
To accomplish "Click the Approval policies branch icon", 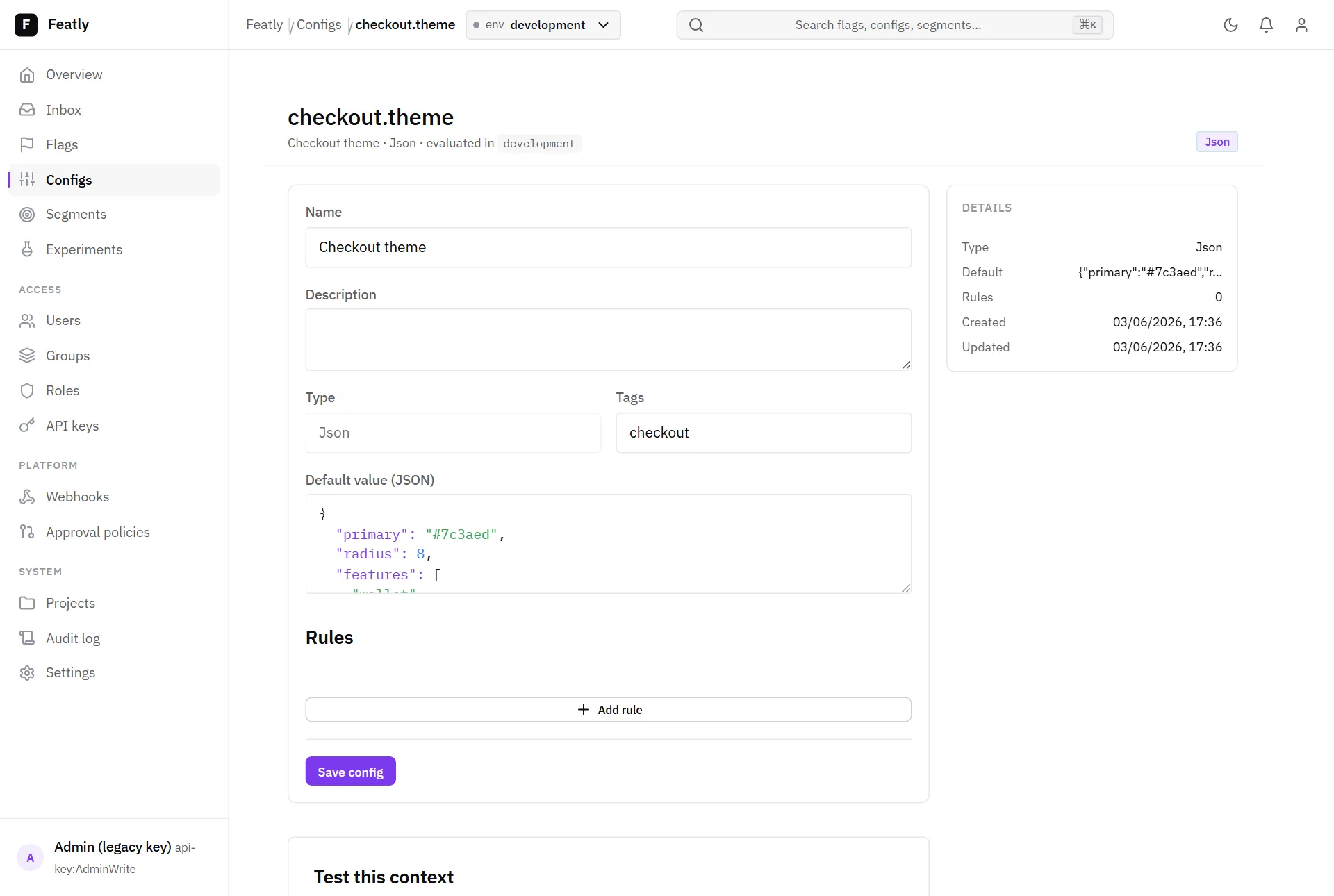I will point(27,533).
